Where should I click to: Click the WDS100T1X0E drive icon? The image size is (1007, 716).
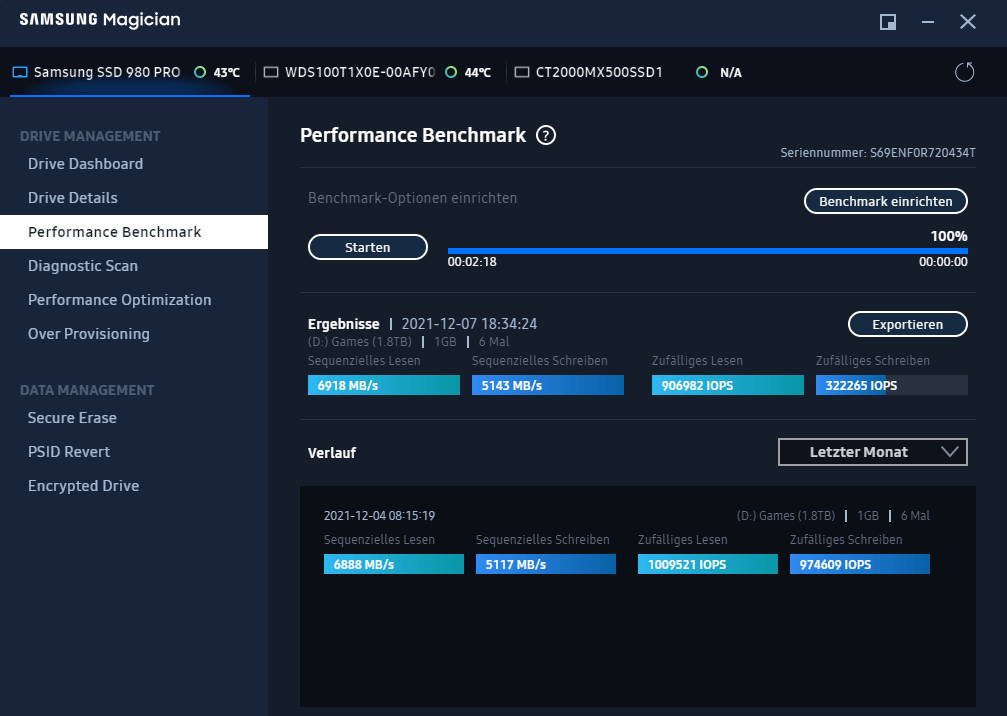pyautogui.click(x=271, y=72)
